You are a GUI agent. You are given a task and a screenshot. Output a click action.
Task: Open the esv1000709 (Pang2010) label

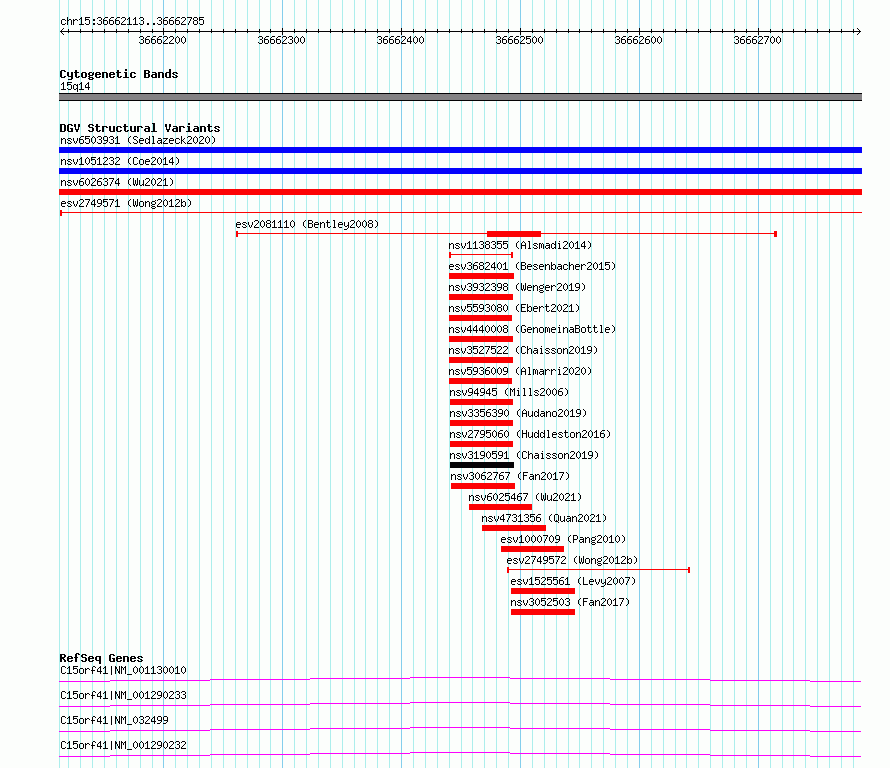coord(563,539)
